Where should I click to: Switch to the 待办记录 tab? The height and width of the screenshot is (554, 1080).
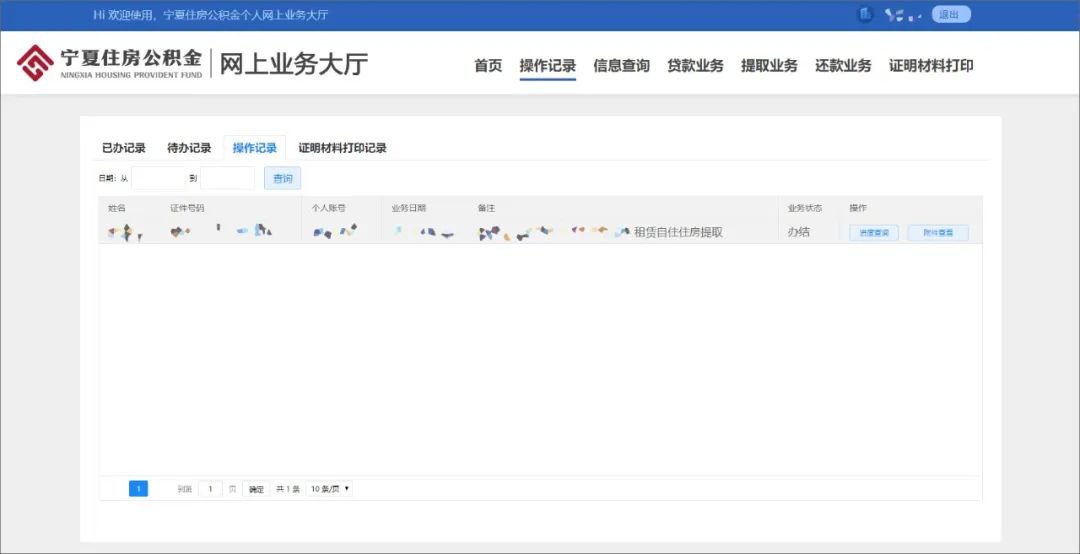click(189, 148)
